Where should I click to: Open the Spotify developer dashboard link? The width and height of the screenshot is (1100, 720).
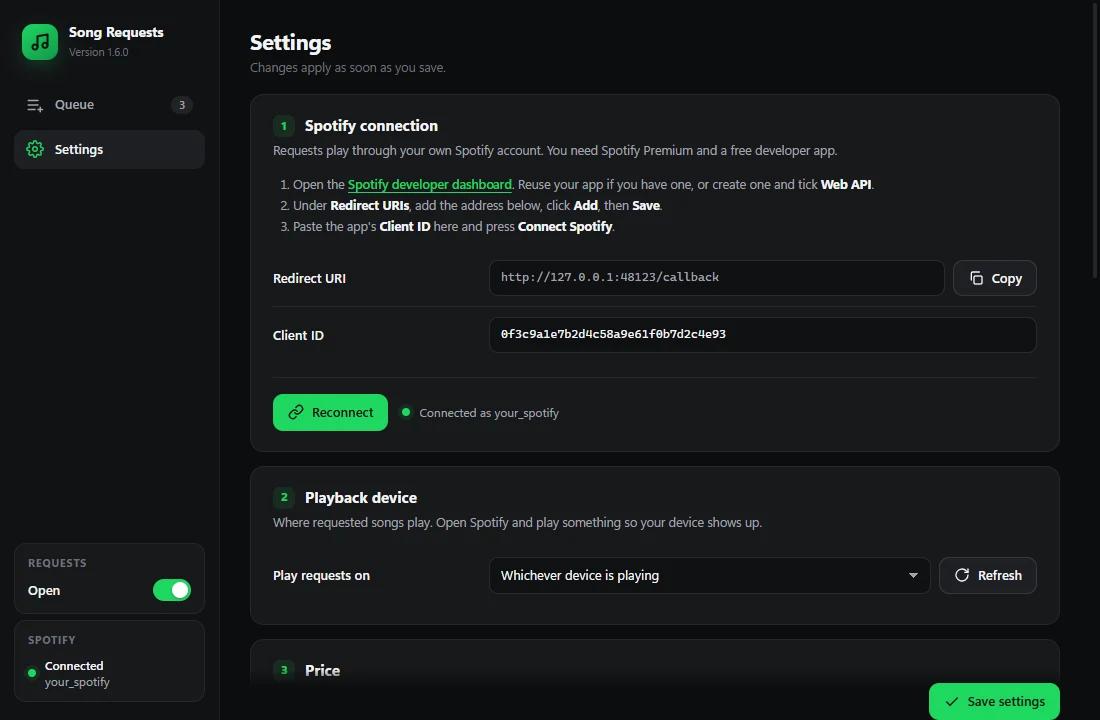tap(429, 185)
